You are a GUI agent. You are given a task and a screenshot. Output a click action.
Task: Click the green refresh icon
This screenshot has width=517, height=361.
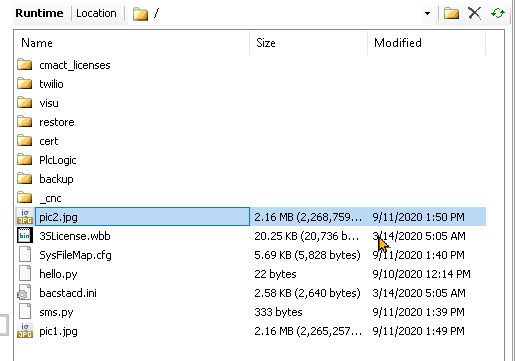tap(498, 13)
